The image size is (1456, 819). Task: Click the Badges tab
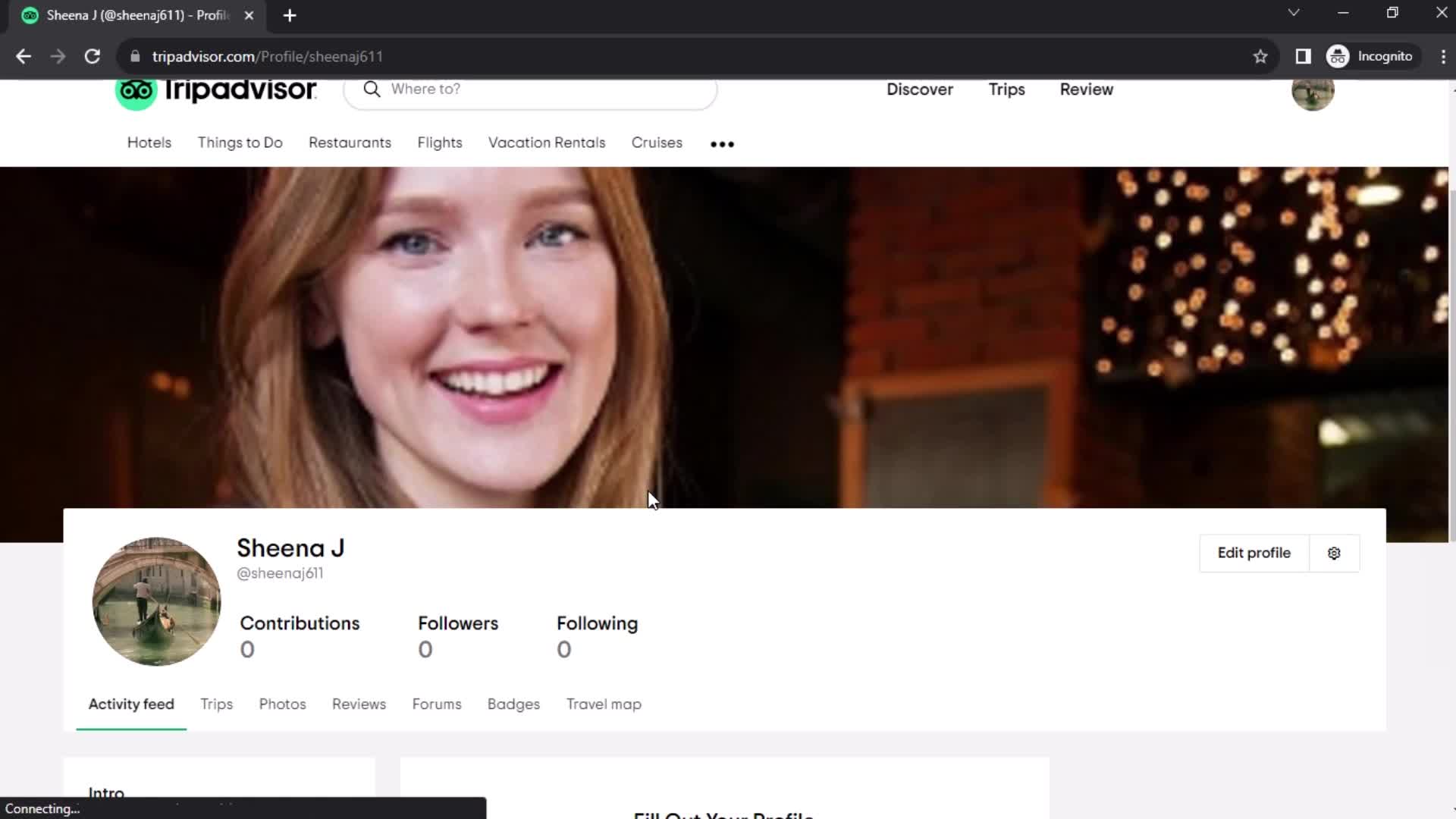513,704
